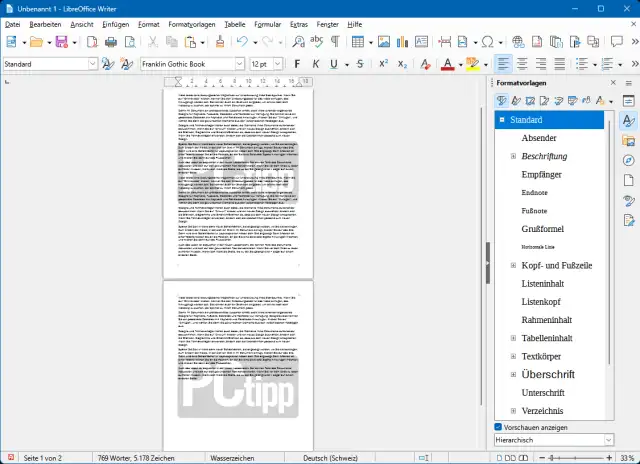
Task: Click the Save document icon
Action: (x=61, y=42)
